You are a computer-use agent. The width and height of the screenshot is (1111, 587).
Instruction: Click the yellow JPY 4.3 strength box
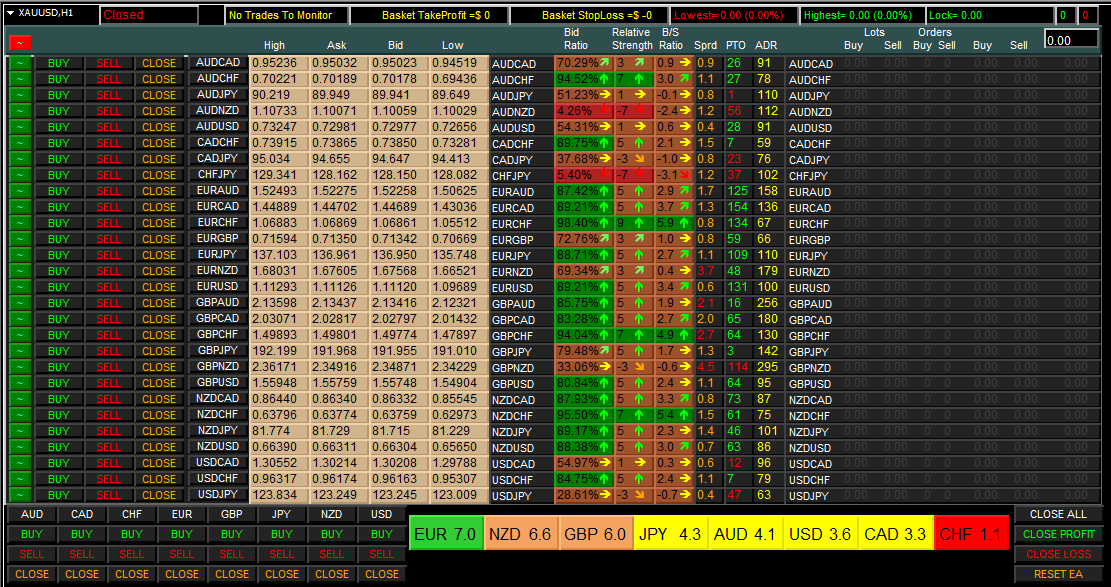pyautogui.click(x=670, y=533)
